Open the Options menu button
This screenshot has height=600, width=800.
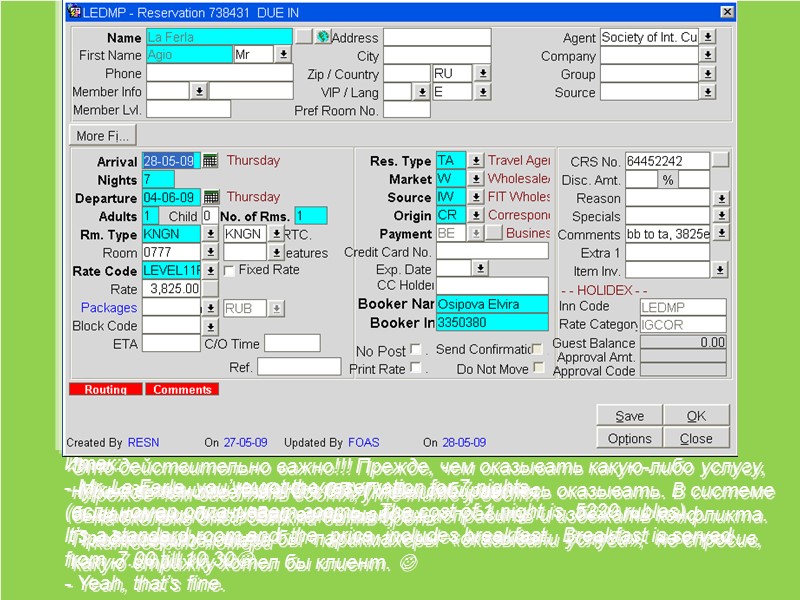(630, 438)
